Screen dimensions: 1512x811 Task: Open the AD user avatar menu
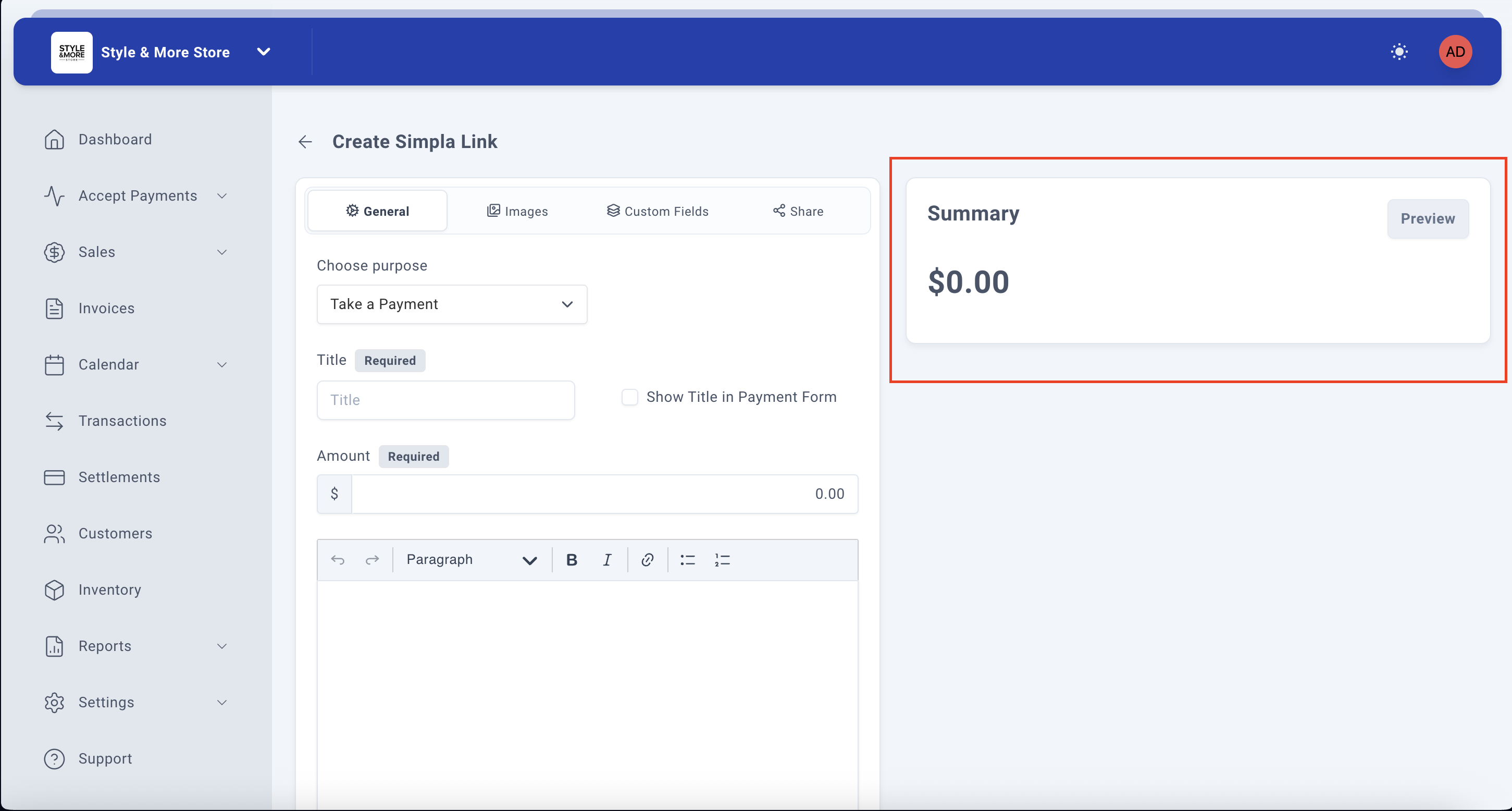click(x=1455, y=52)
